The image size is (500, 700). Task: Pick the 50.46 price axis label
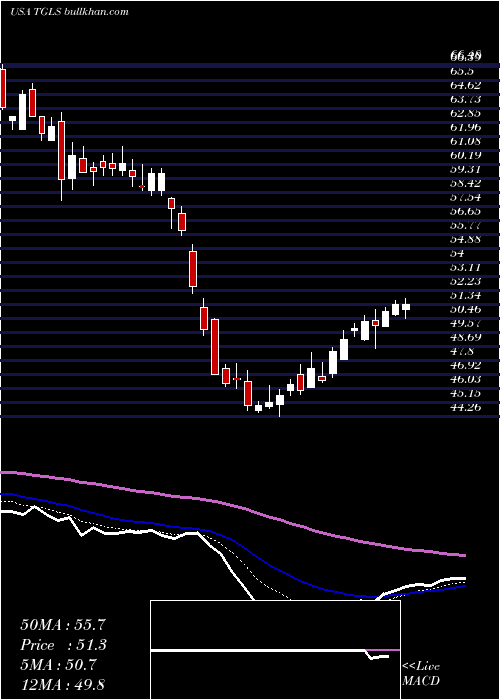click(466, 309)
